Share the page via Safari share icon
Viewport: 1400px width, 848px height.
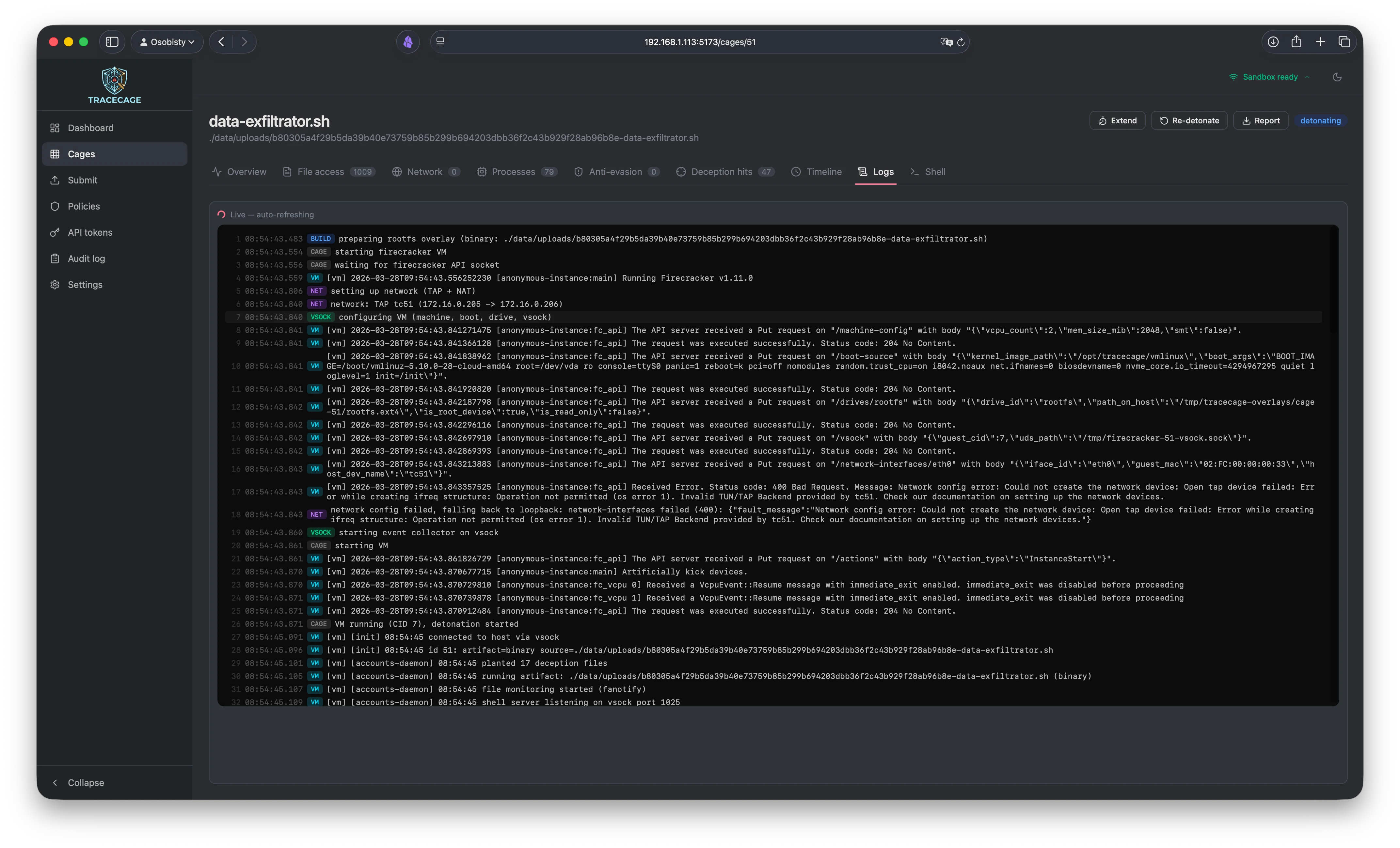coord(1296,41)
